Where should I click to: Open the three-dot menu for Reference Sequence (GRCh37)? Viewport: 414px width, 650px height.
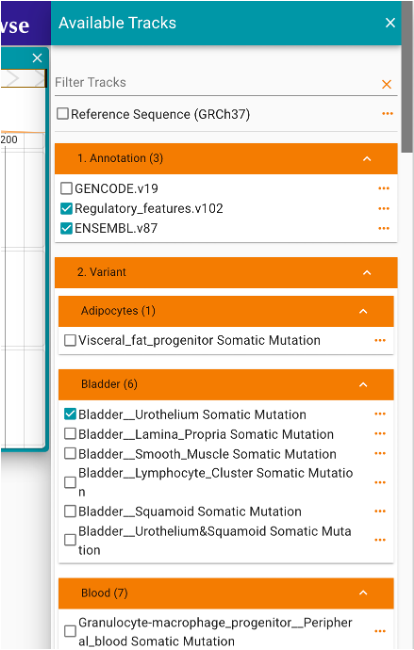(x=387, y=114)
